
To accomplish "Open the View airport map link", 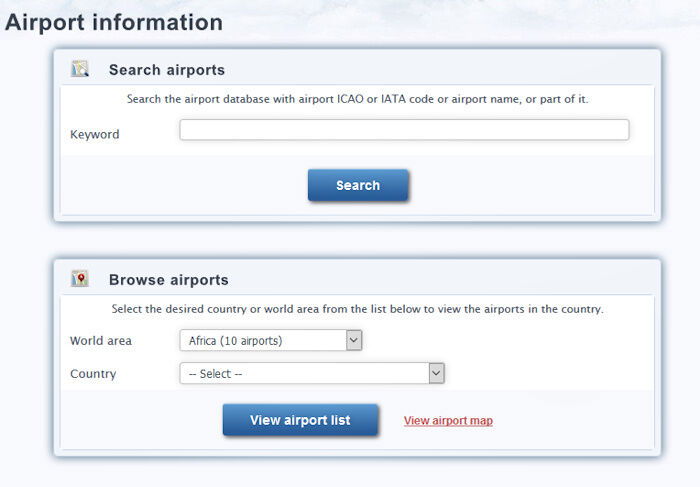I will click(x=448, y=421).
